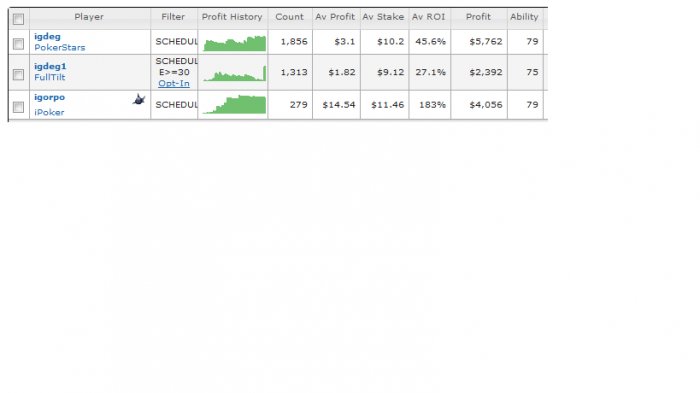Viewport: 700px width, 393px height.
Task: Sort by the Player column header
Action: point(89,17)
